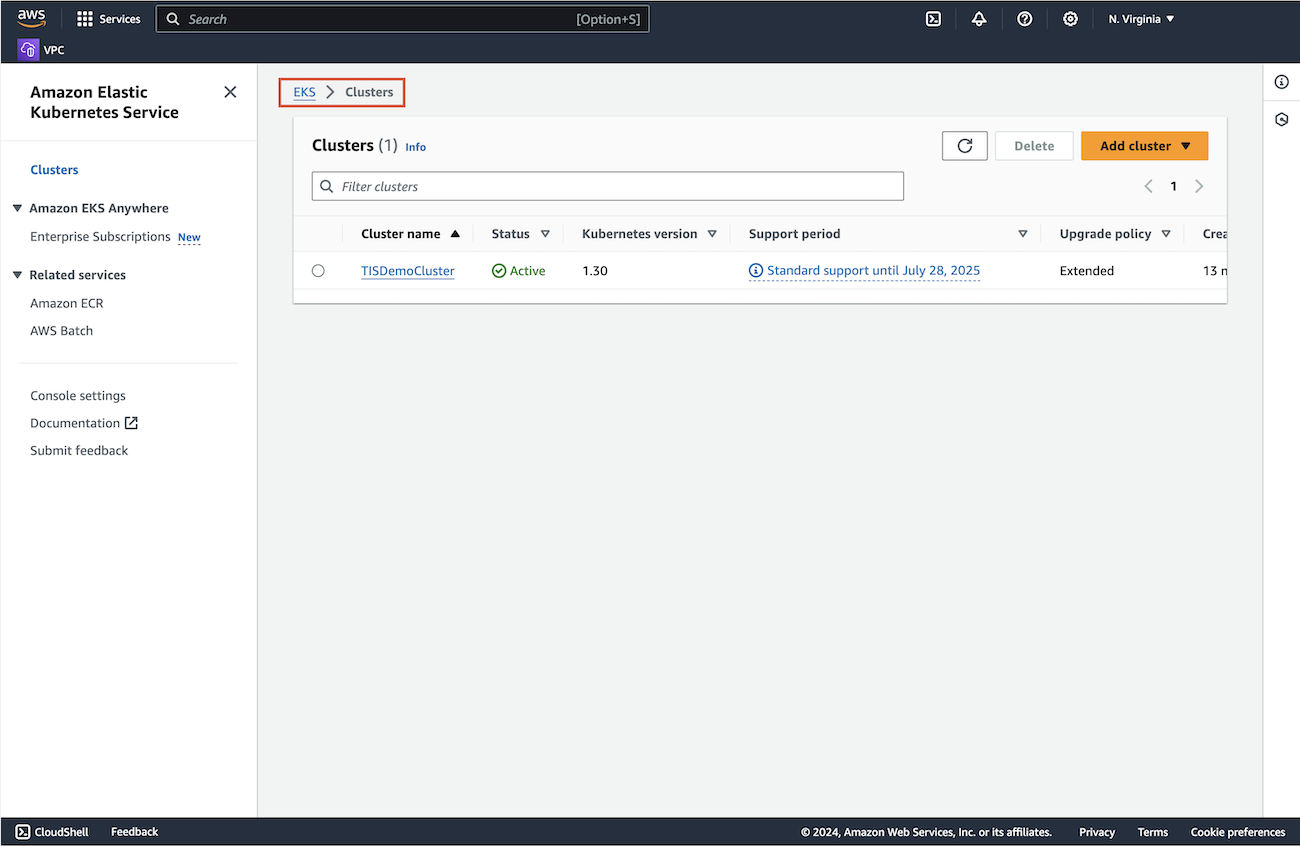Open the N. Virginia region dropdown
The width and height of the screenshot is (1300, 846).
click(x=1141, y=19)
